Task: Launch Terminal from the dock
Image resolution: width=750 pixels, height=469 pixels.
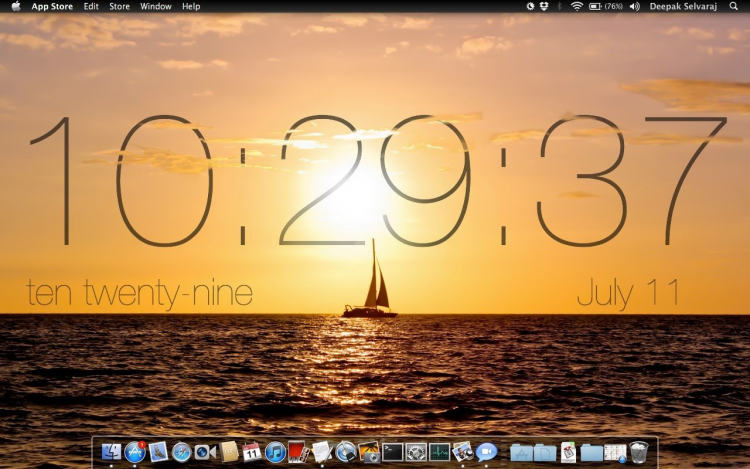Action: 392,452
